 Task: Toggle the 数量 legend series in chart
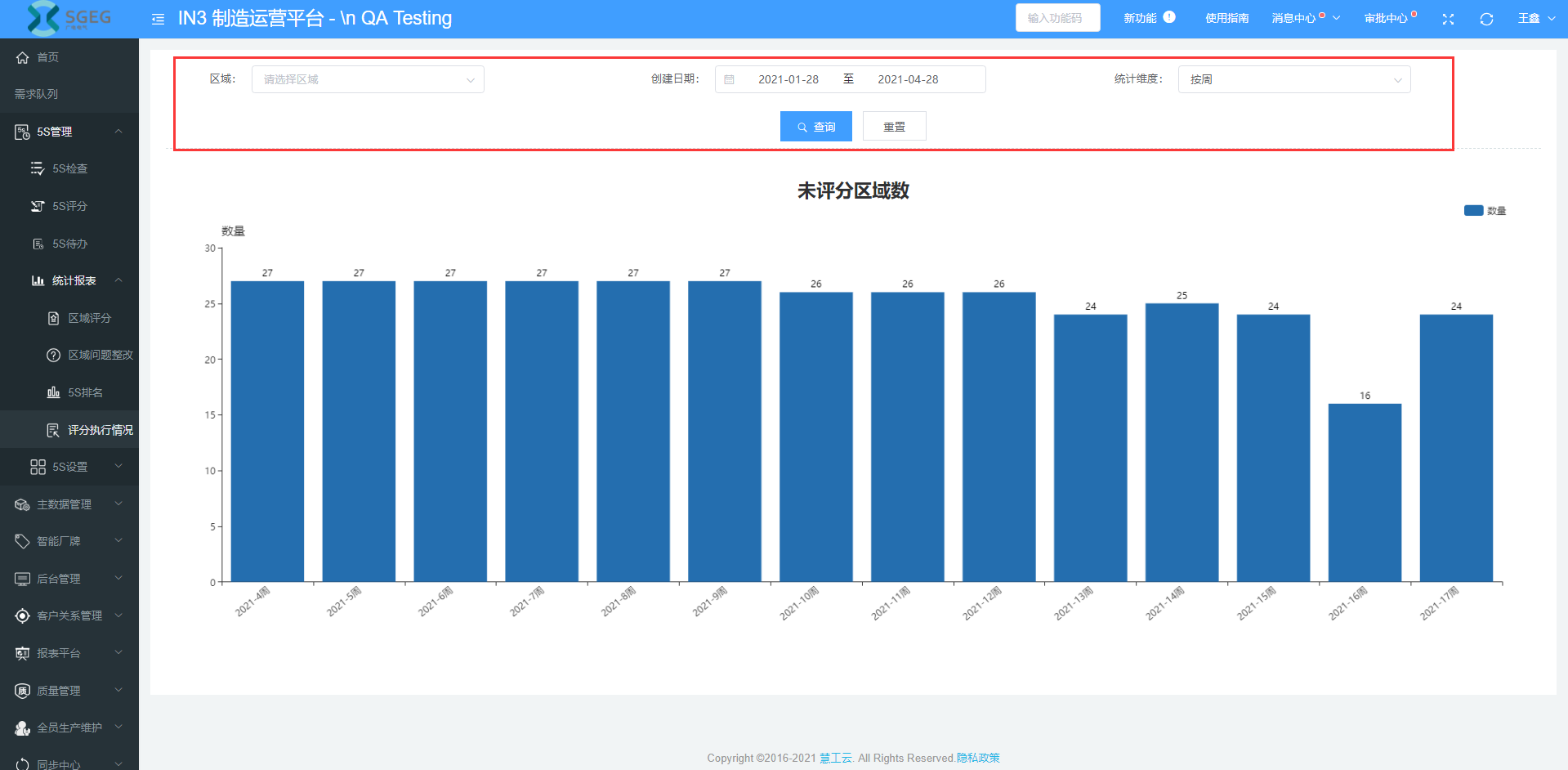(x=1484, y=211)
